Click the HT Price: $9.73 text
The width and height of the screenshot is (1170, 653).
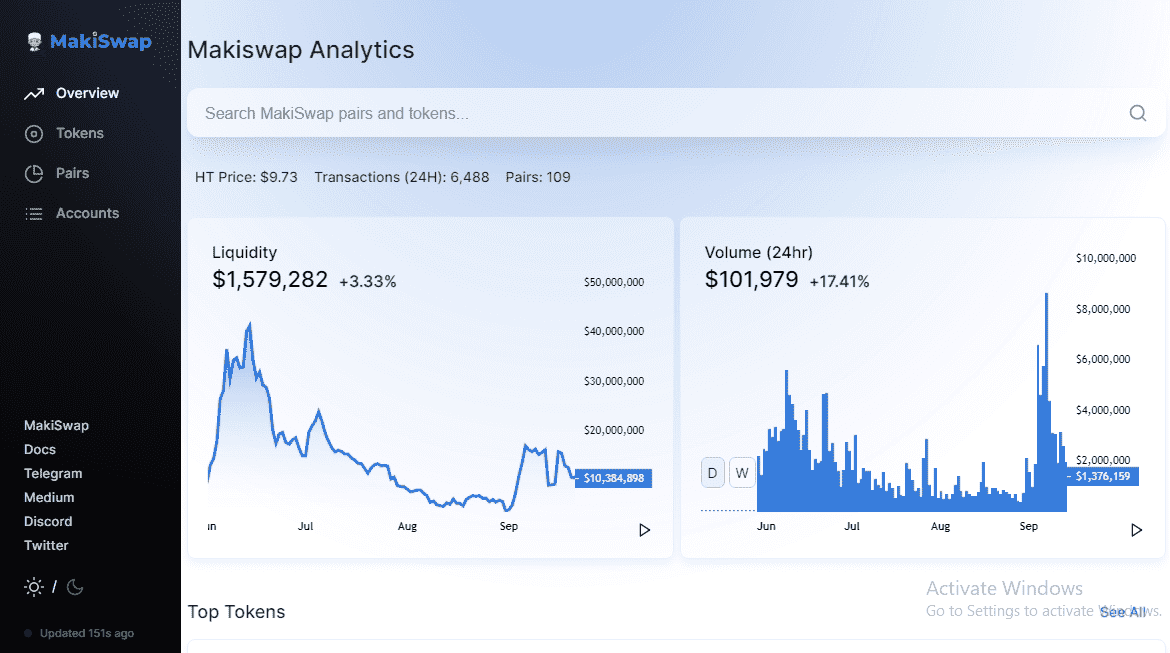tap(246, 177)
